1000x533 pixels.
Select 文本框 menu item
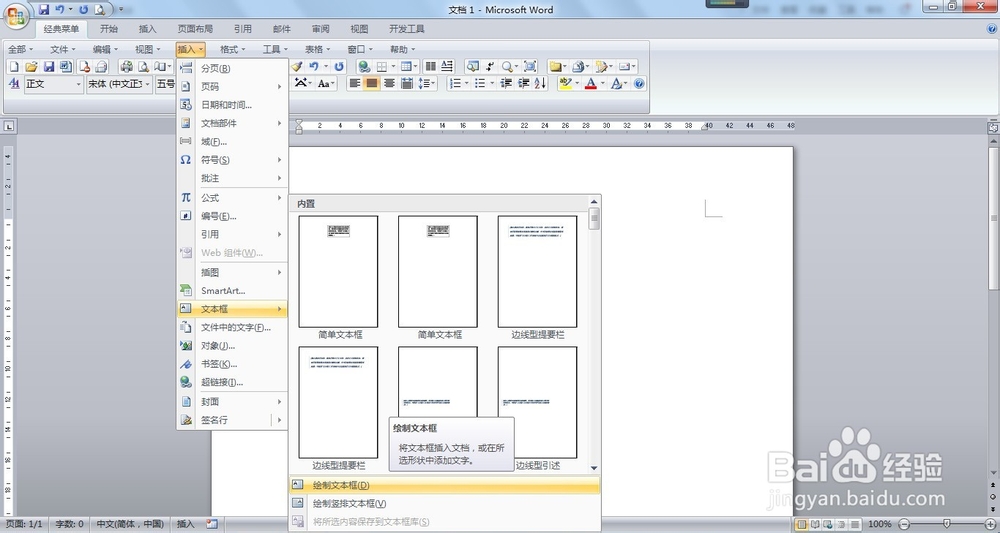tap(232, 309)
